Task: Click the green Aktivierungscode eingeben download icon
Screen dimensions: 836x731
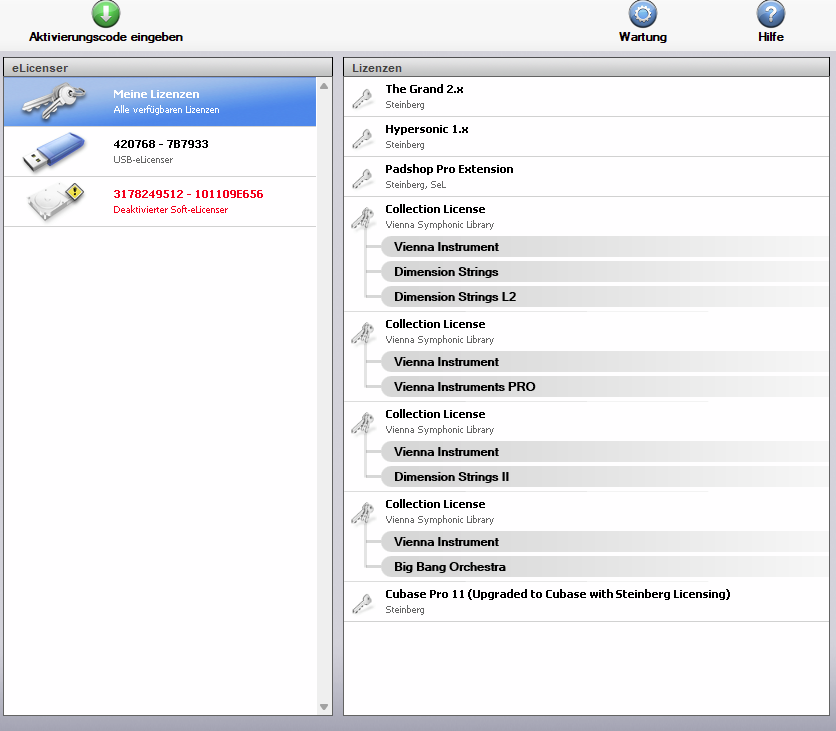Action: click(106, 13)
